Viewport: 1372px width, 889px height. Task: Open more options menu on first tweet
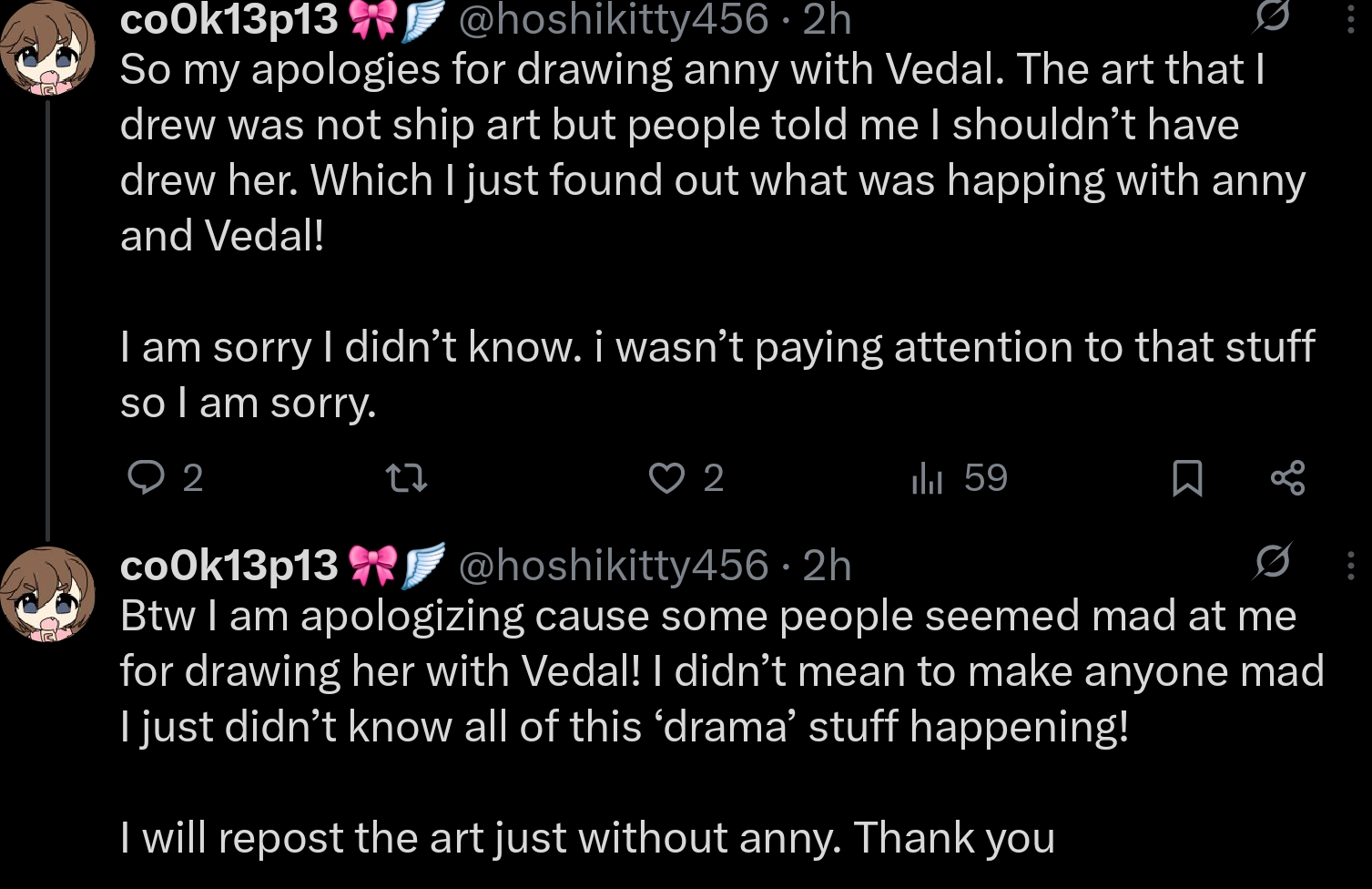coord(1350,18)
